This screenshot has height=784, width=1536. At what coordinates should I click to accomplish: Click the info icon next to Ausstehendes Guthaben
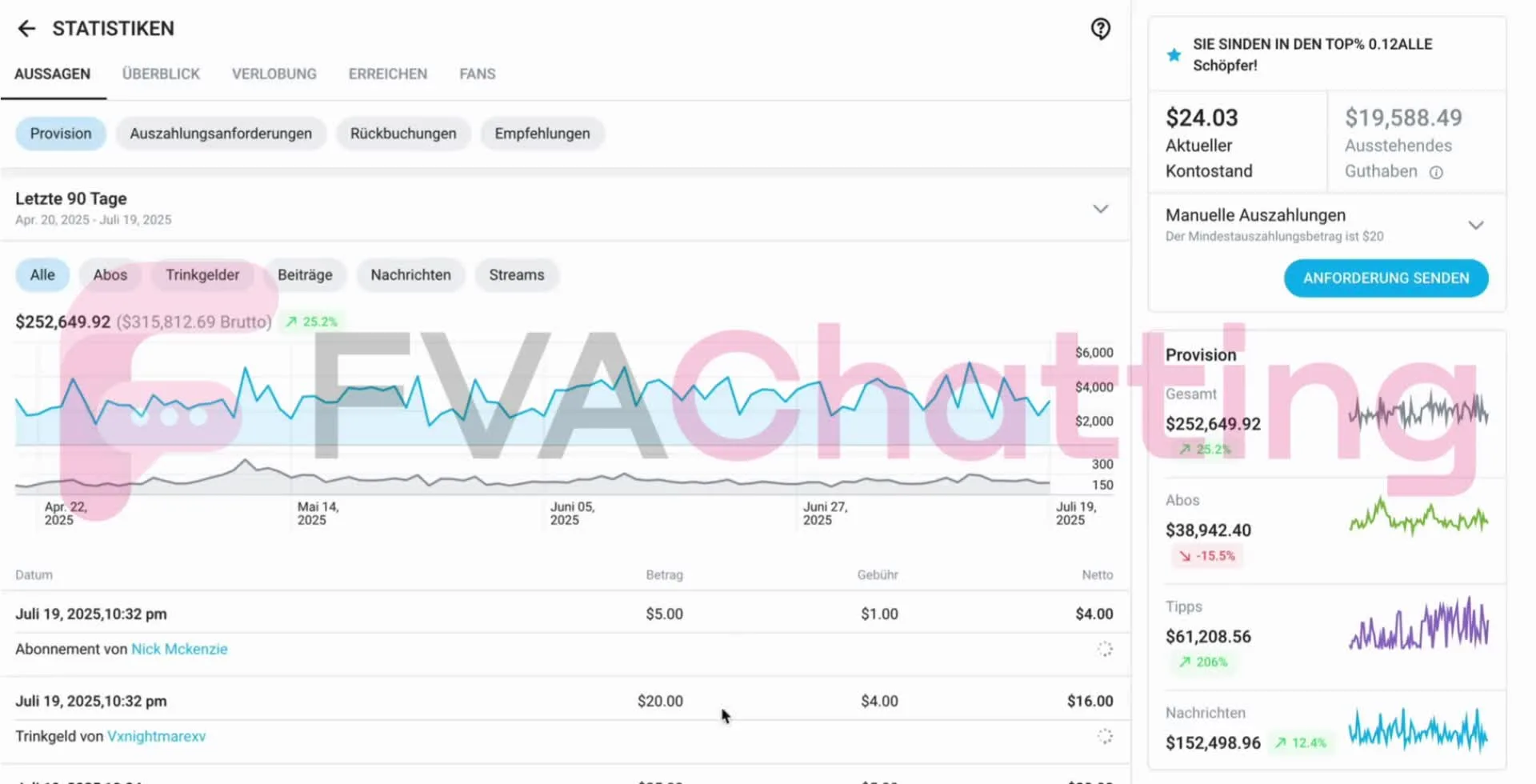1437,172
